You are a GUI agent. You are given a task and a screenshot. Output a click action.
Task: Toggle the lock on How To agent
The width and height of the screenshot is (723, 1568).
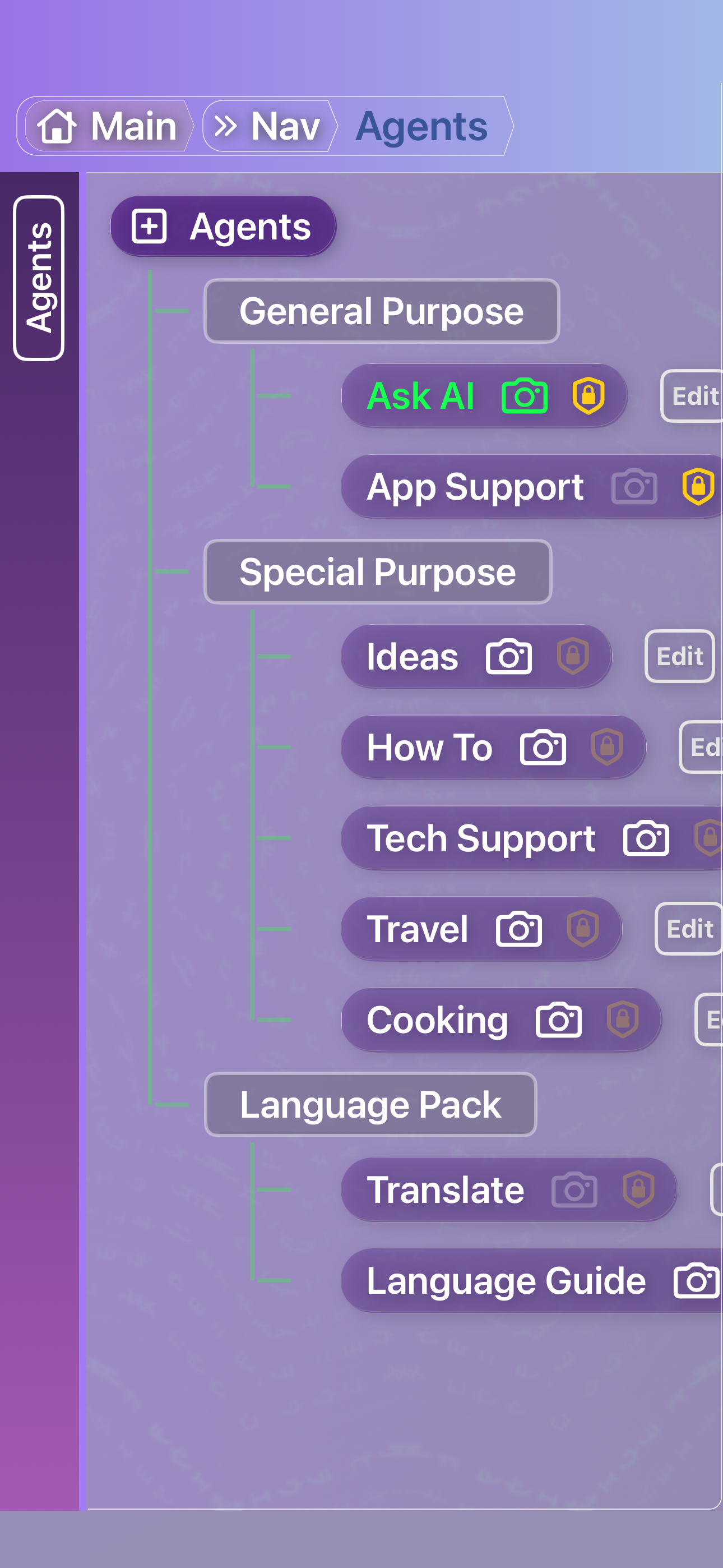coord(609,748)
